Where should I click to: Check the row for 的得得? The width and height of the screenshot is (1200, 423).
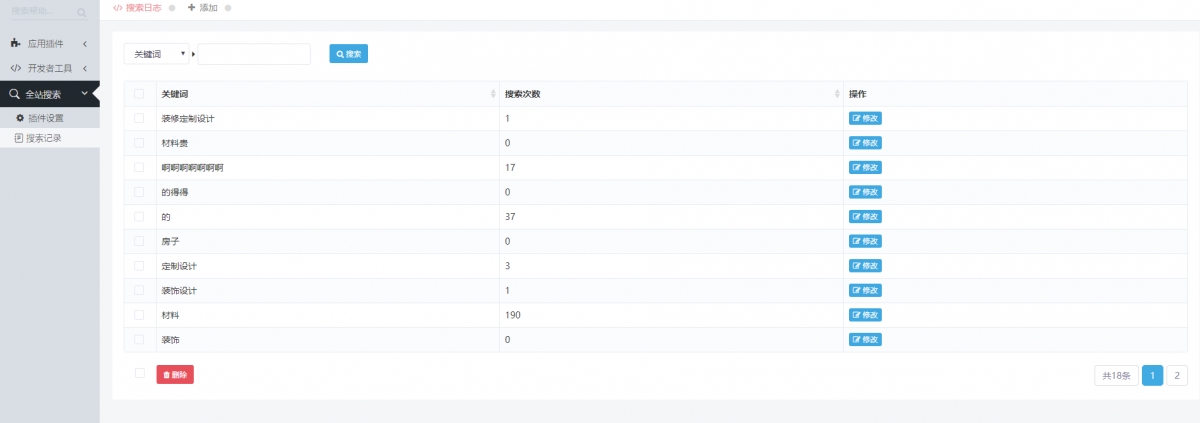pos(139,192)
